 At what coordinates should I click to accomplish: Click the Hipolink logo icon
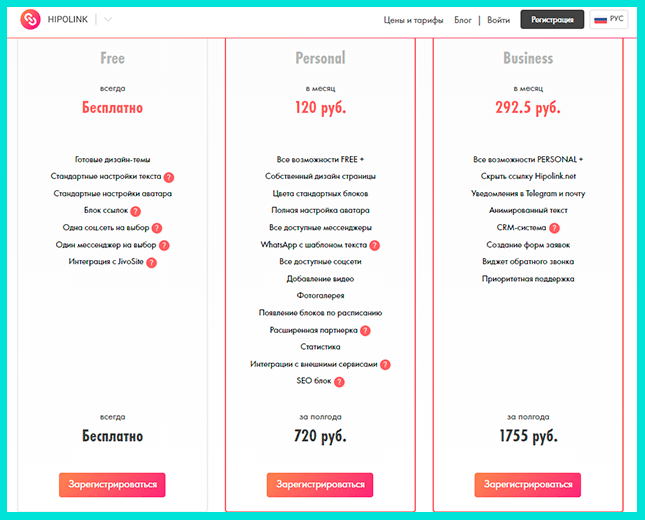[x=30, y=19]
